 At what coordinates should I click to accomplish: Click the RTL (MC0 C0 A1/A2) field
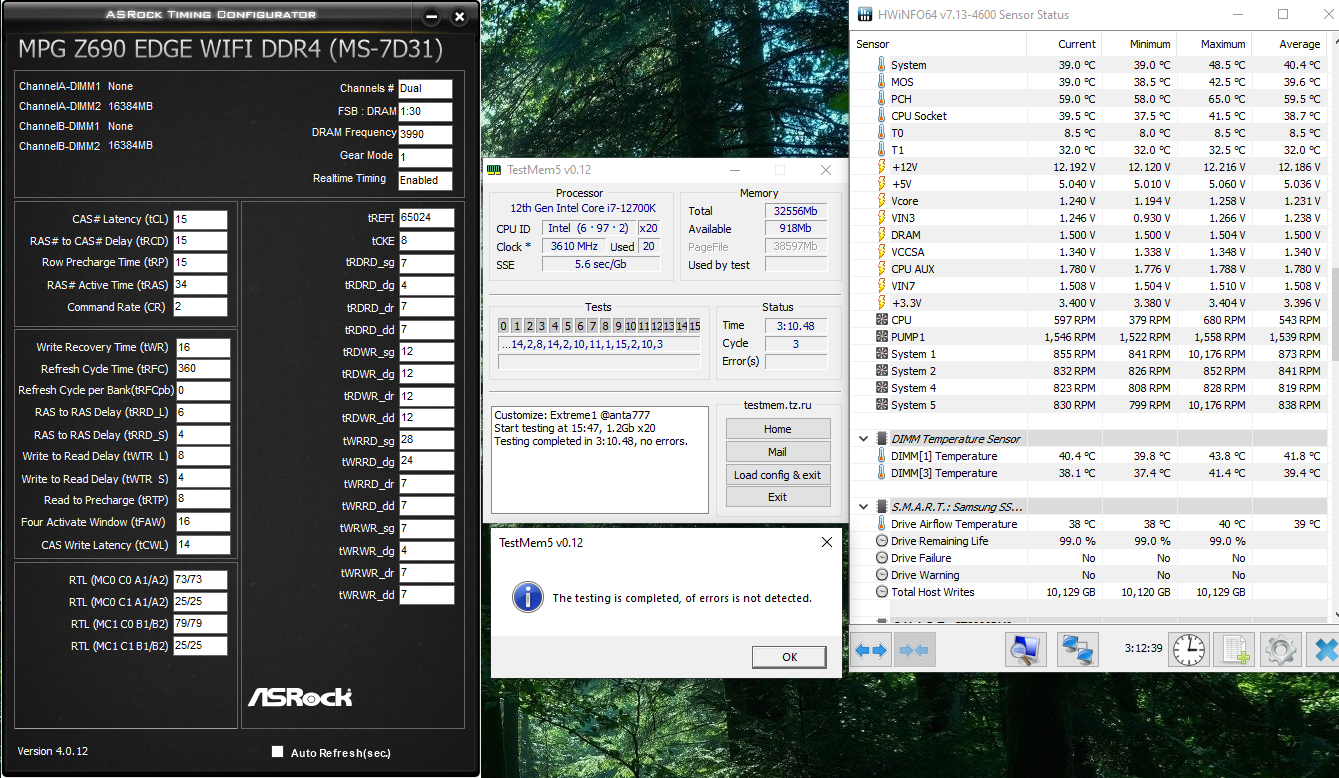pos(200,580)
